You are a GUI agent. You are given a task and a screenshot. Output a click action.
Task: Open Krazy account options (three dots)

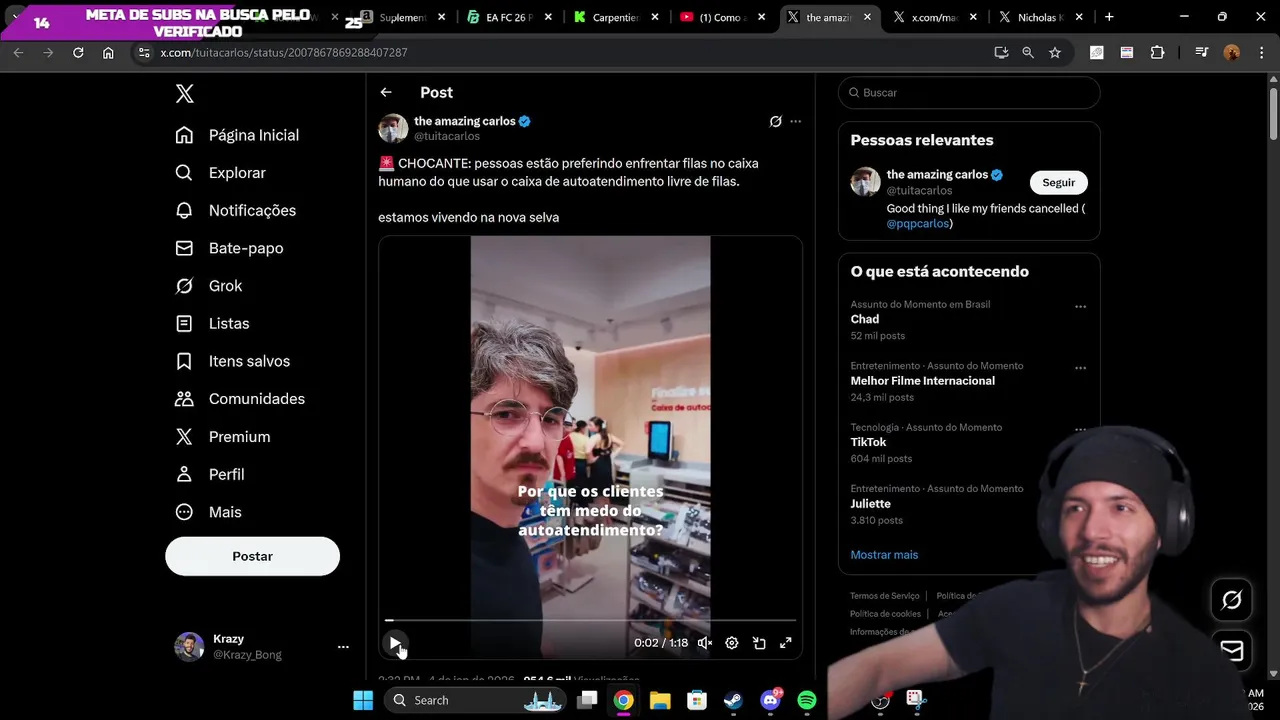(x=343, y=647)
